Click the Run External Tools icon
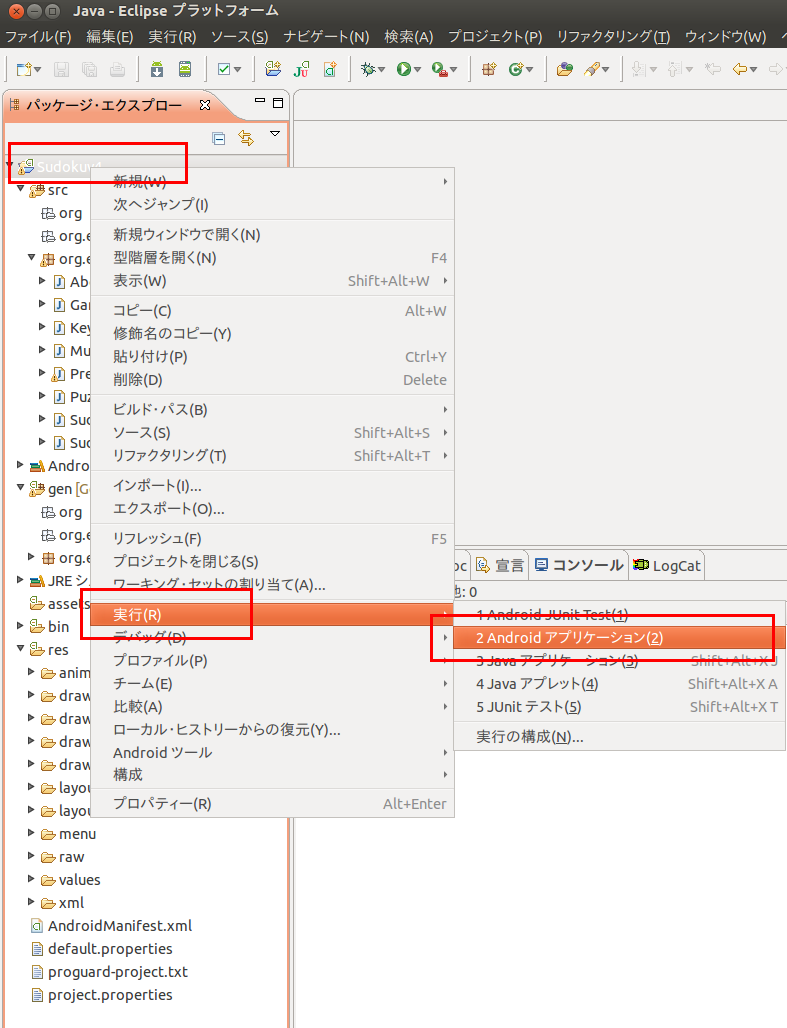This screenshot has height=1028, width=787. pos(439,69)
